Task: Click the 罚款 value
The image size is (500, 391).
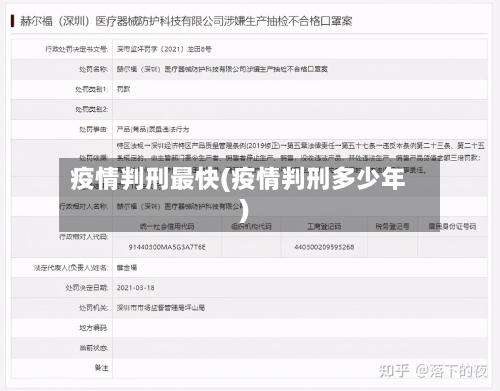Action: [x=123, y=89]
